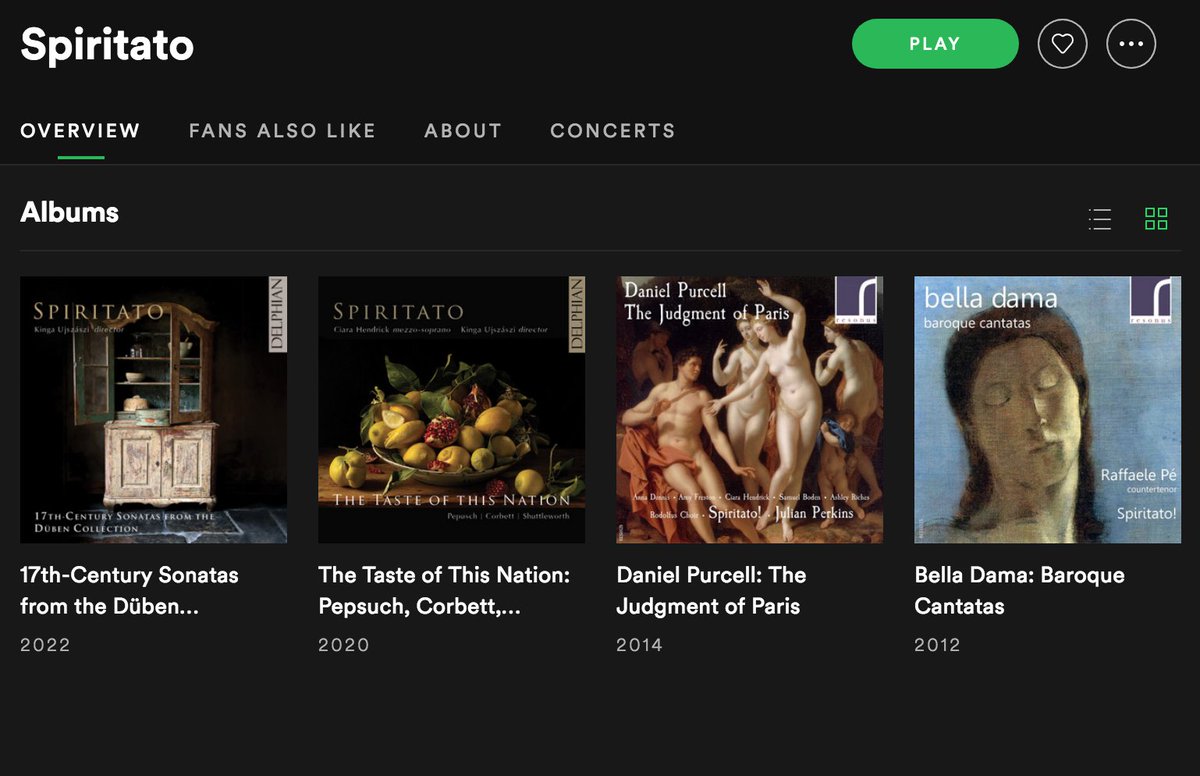Click the 2012 release year text

[938, 645]
